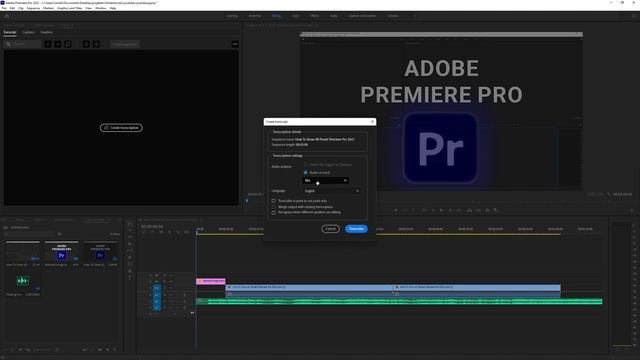Click the Create captions button
Image resolution: width=640 pixels, height=360 pixels.
point(125,44)
